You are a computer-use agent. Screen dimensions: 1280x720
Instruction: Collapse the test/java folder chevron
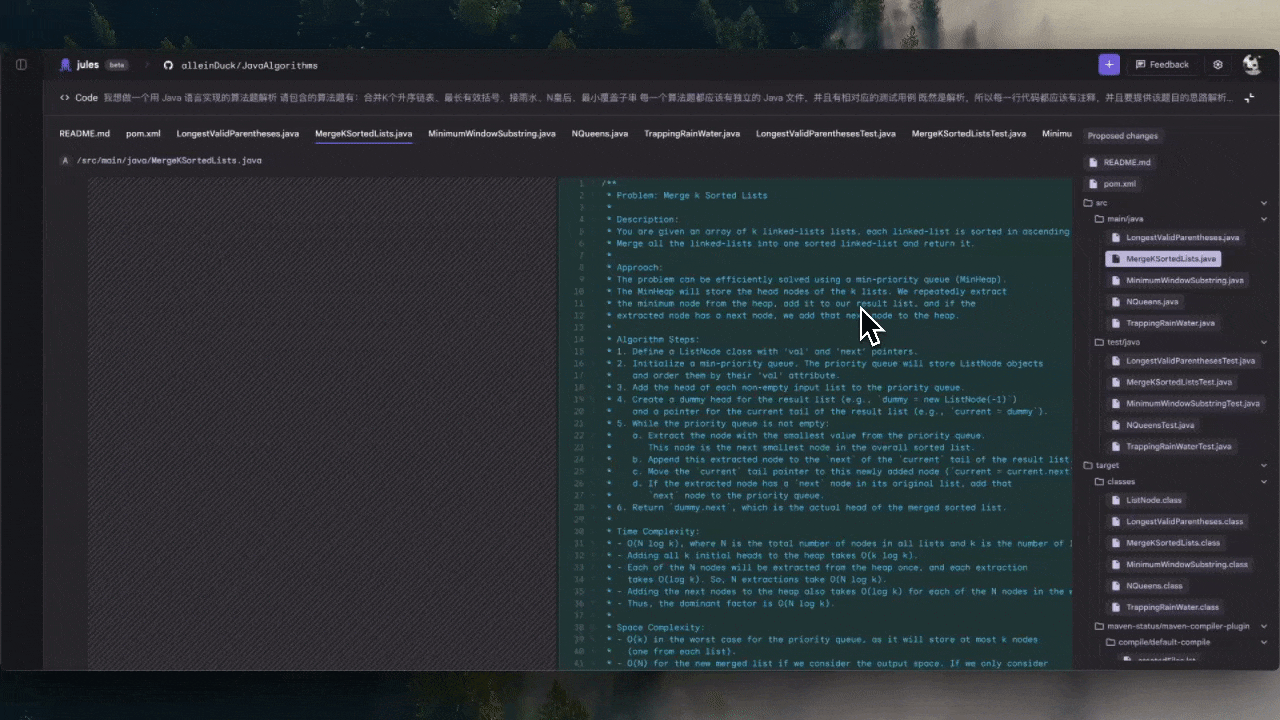[x=1264, y=342]
